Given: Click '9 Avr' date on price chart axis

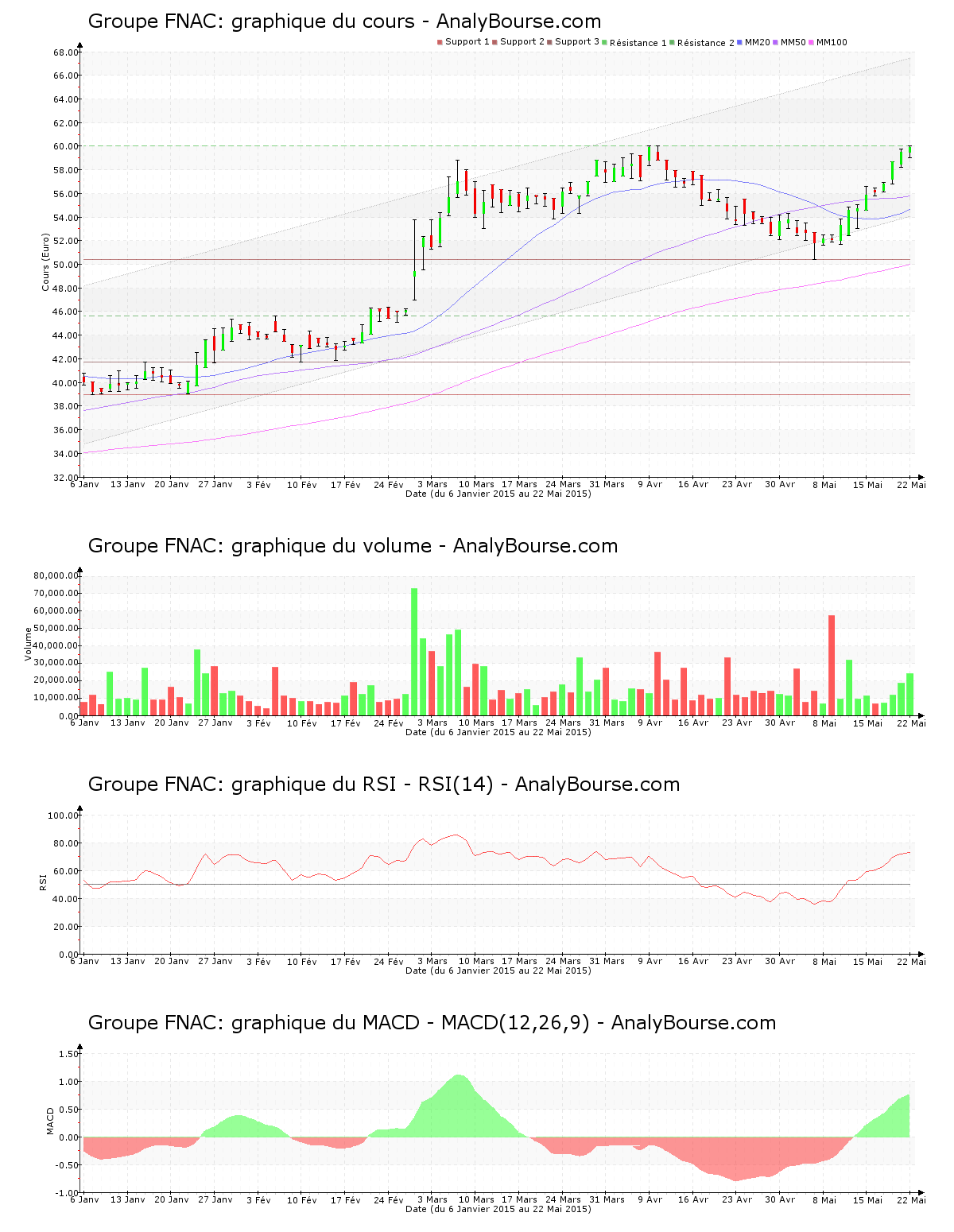Looking at the screenshot, I should click(650, 484).
